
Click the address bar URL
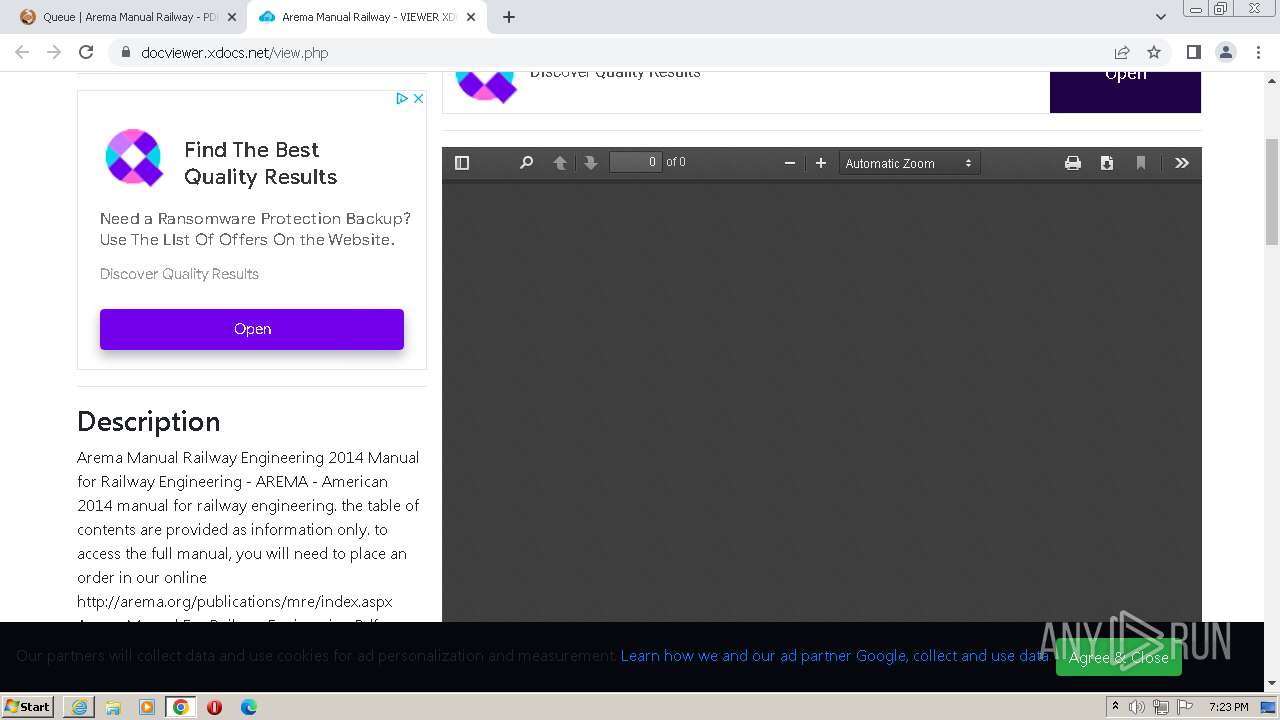click(235, 53)
